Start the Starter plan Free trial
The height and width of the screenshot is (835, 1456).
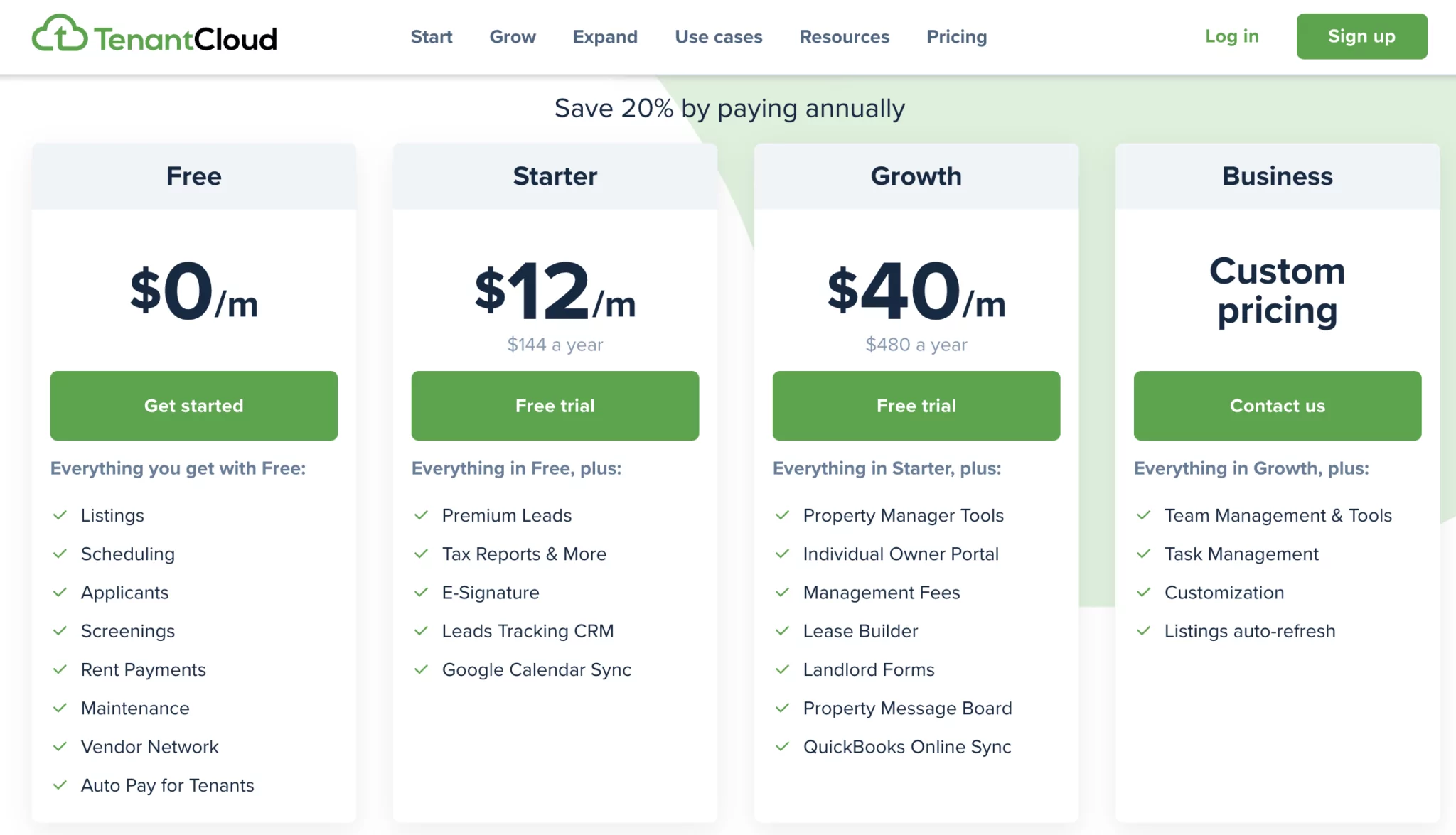[x=555, y=406]
